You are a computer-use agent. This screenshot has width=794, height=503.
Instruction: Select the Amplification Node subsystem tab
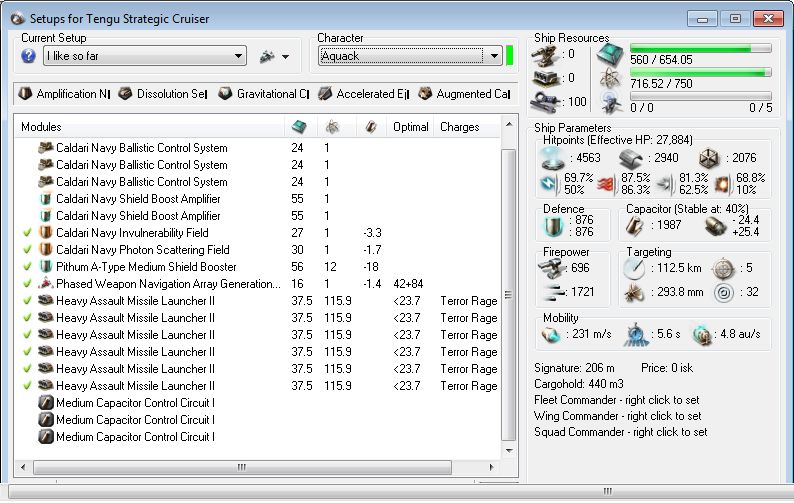(64, 94)
